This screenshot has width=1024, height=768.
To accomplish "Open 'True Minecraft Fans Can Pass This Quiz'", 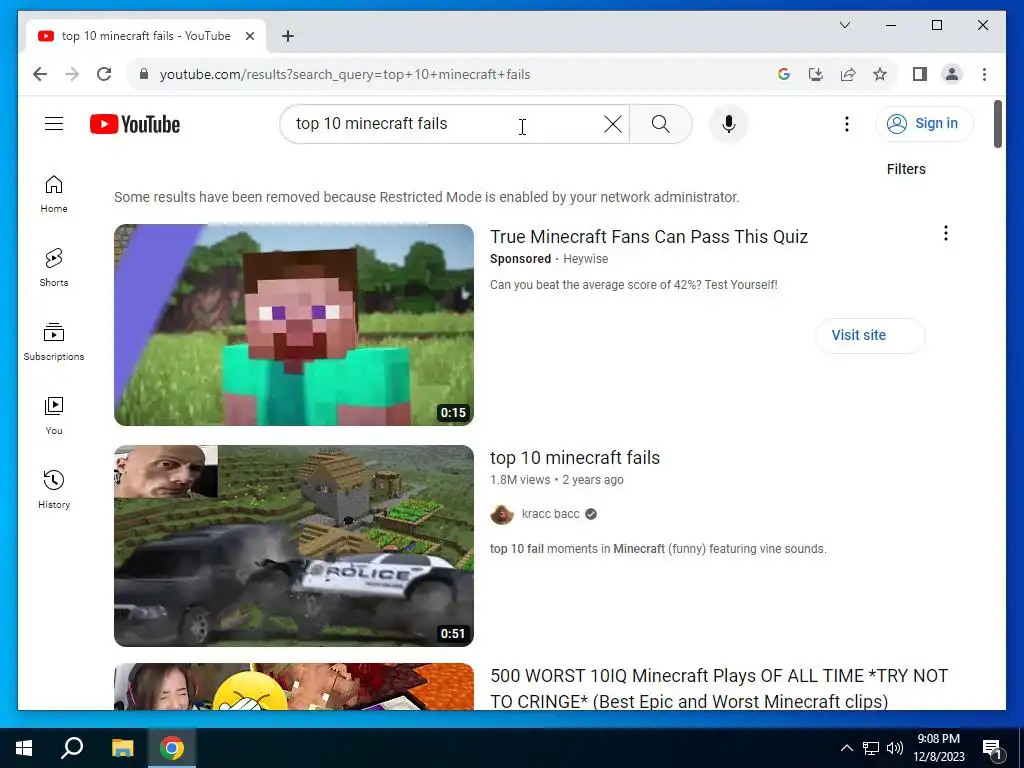I will (649, 236).
